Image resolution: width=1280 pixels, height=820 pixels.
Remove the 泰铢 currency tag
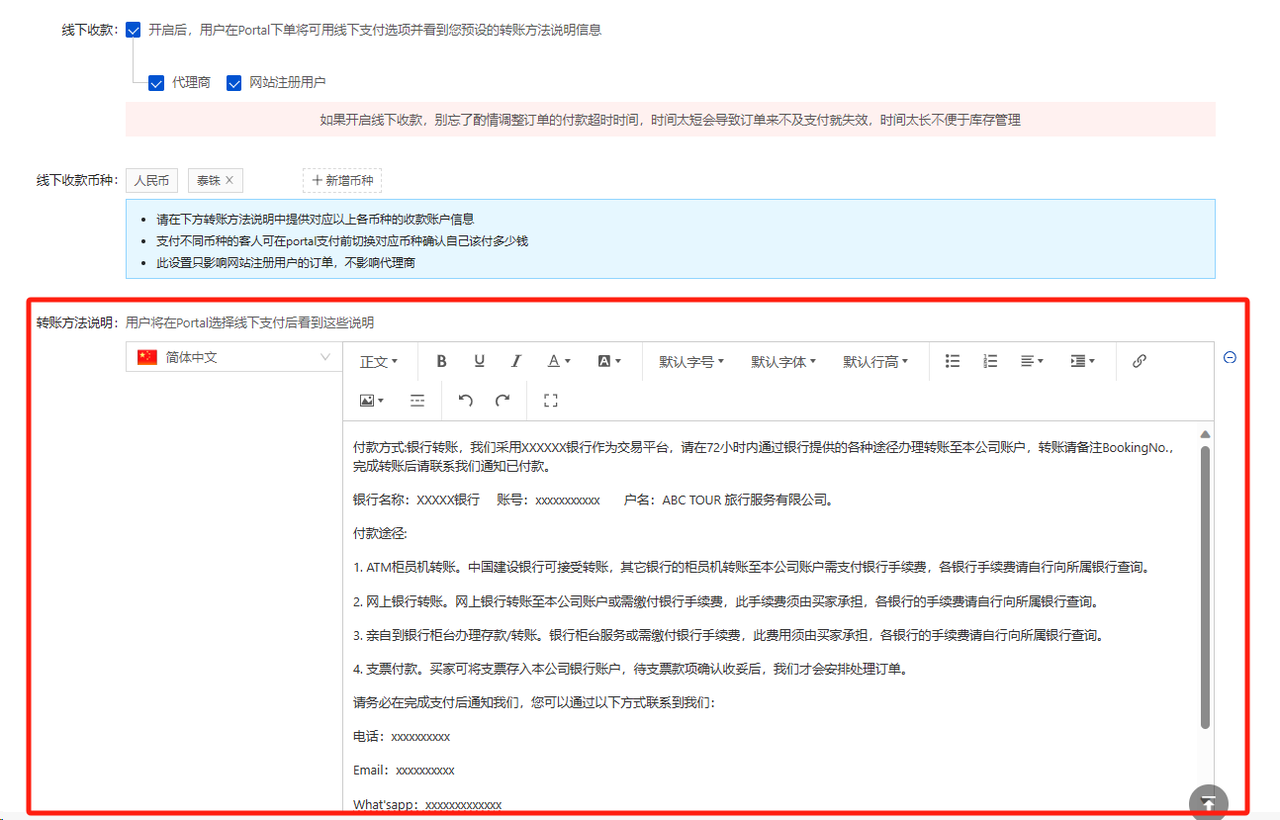pos(229,181)
